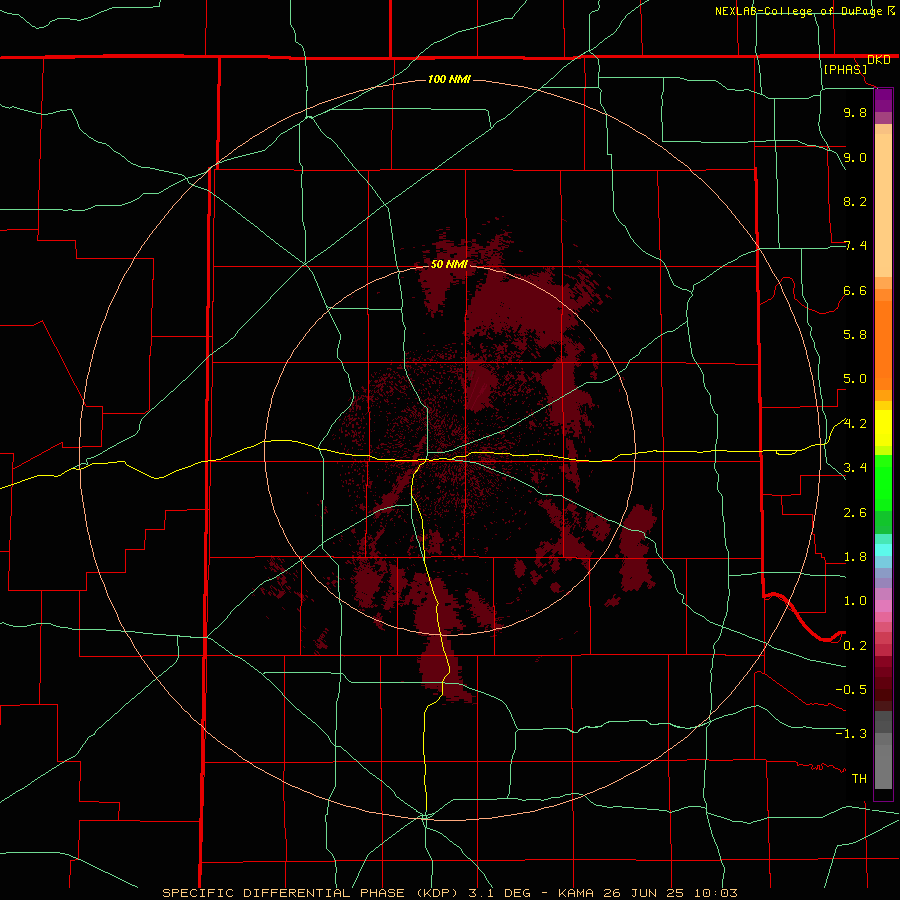
Task: Click the -1.3 scale label
Action: pos(851,734)
